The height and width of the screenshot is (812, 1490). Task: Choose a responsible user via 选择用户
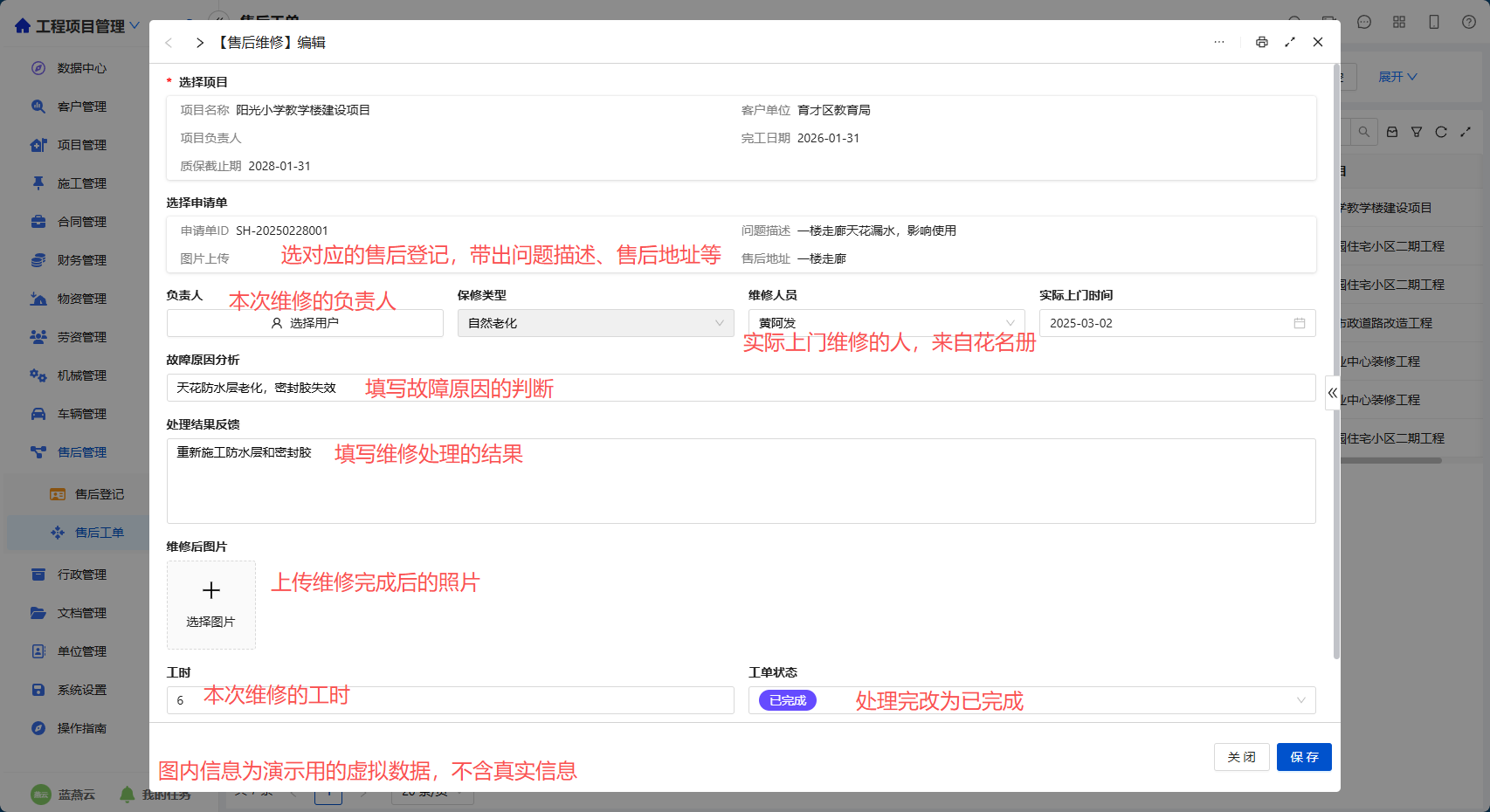pos(305,323)
